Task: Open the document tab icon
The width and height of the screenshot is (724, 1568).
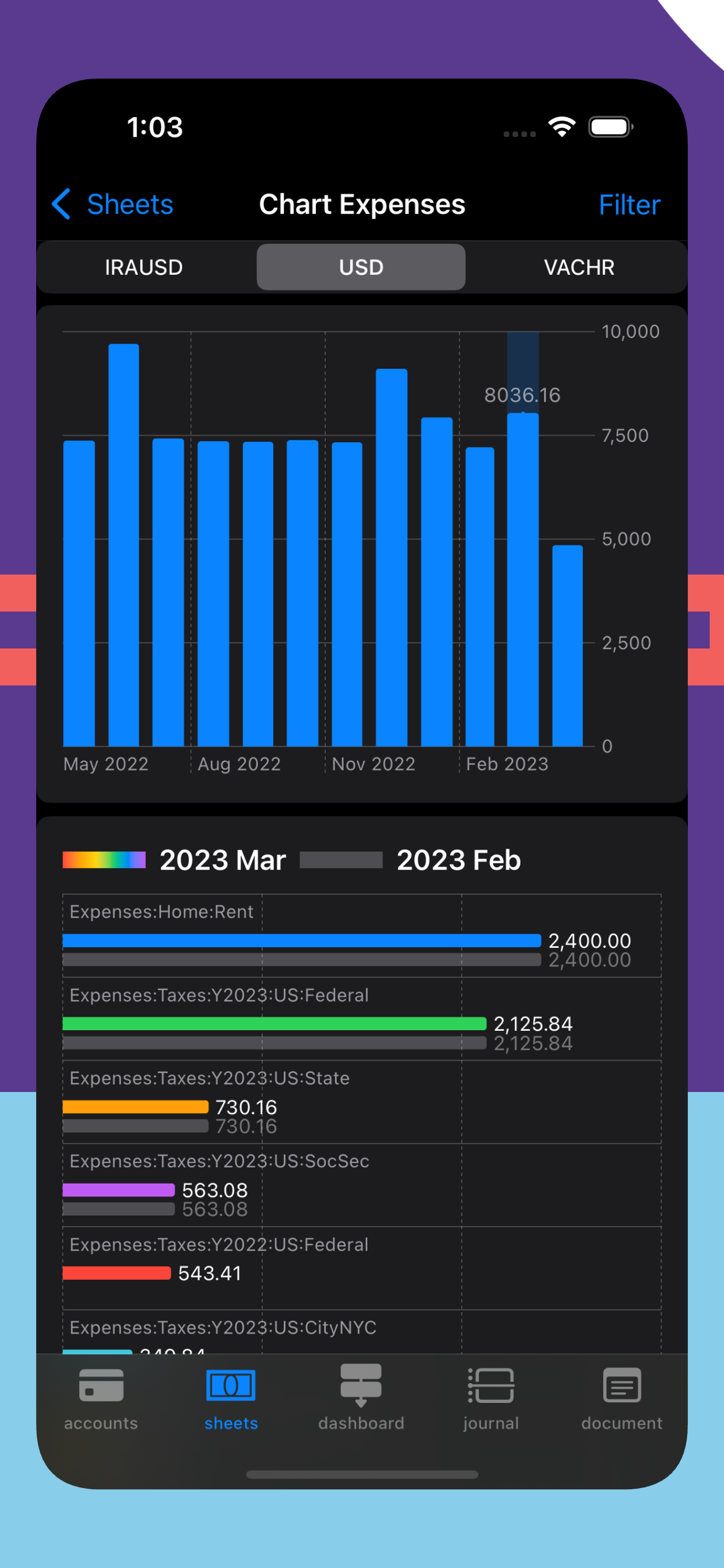Action: pyautogui.click(x=622, y=1385)
